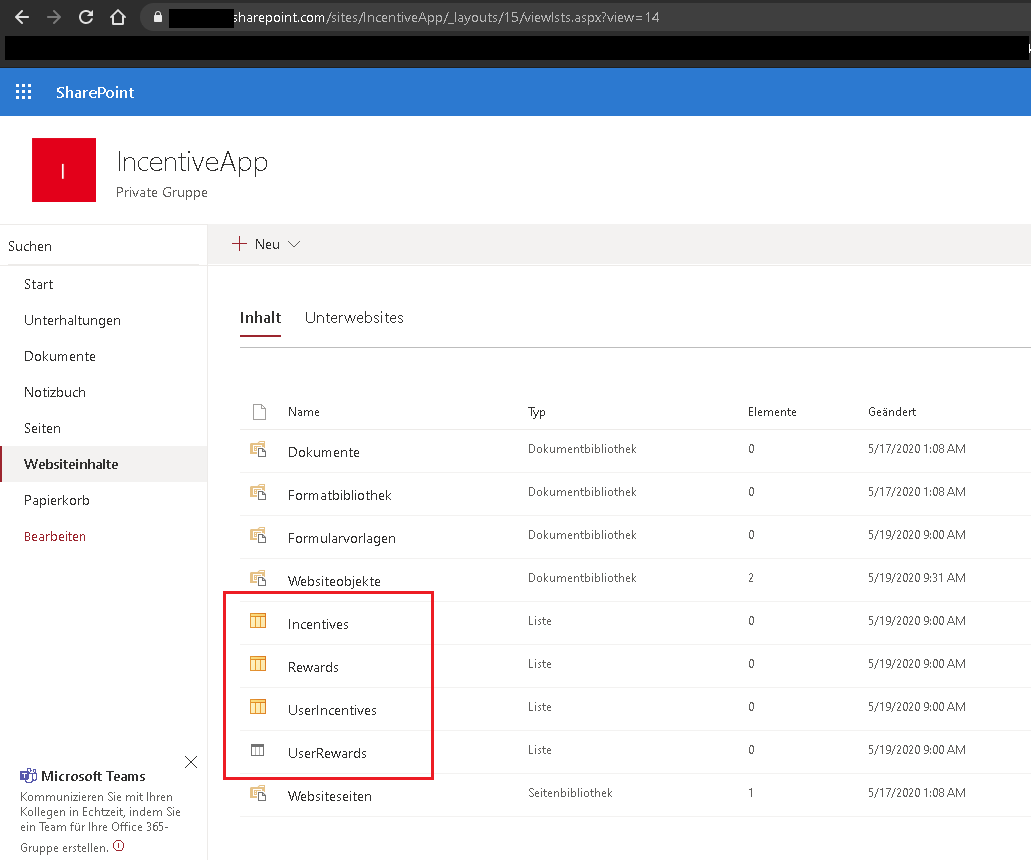Viewport: 1031px width, 860px height.
Task: Open the Dokumente library name link
Action: pos(324,452)
